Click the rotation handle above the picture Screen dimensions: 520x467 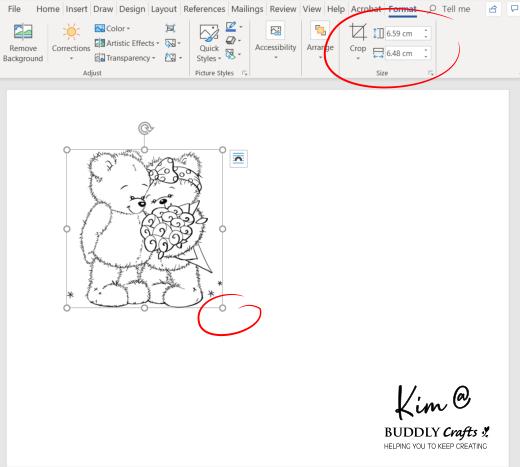point(145,128)
